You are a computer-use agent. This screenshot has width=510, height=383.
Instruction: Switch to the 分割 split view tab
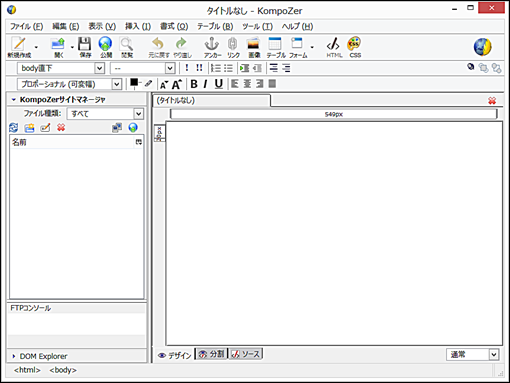point(211,354)
